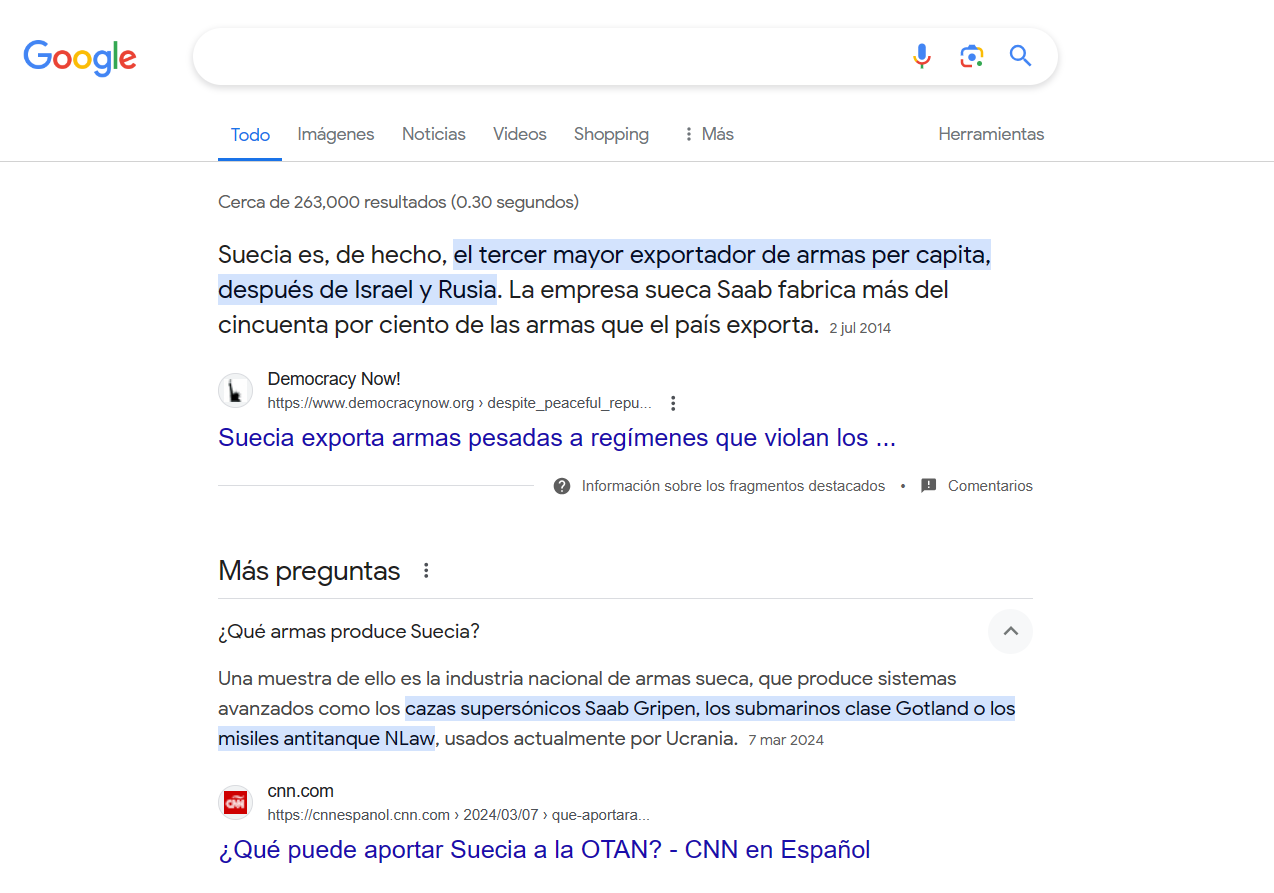Start voice search with microphone icon

[x=922, y=56]
